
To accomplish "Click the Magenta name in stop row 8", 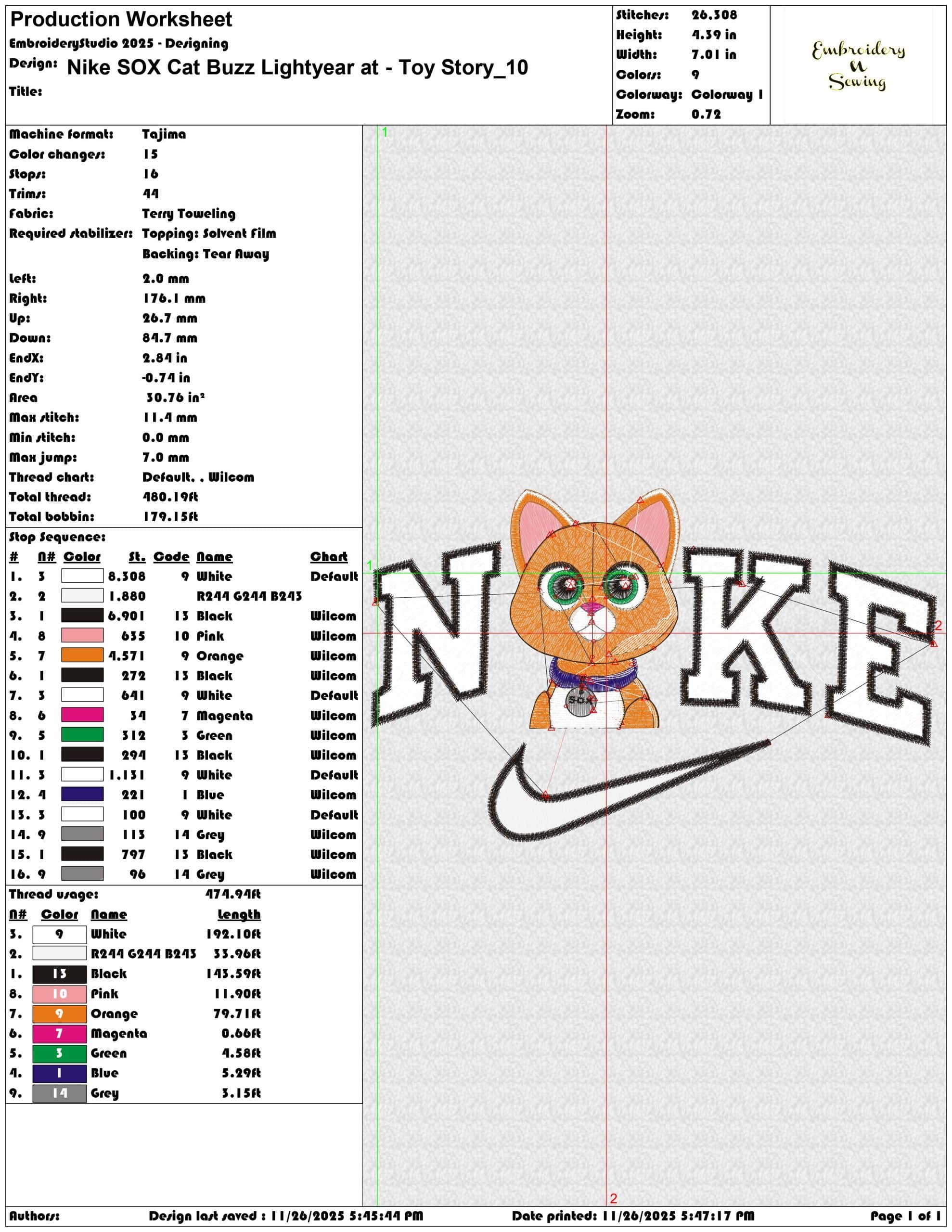I will (x=225, y=716).
